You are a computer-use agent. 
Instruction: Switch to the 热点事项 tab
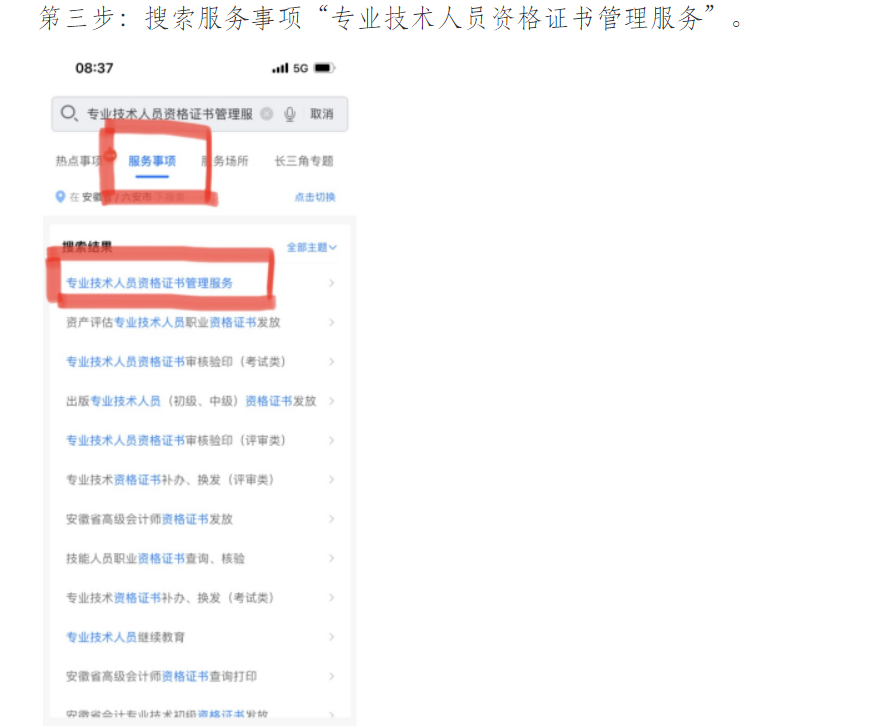(x=78, y=161)
